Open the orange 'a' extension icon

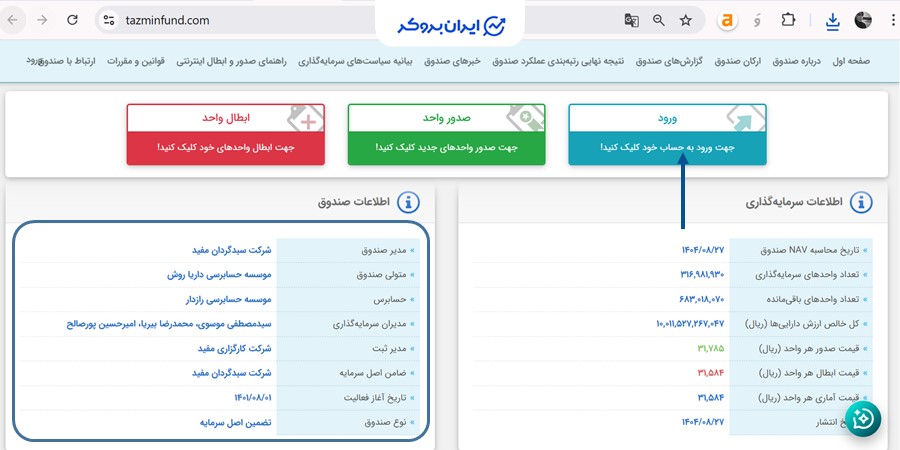(727, 21)
